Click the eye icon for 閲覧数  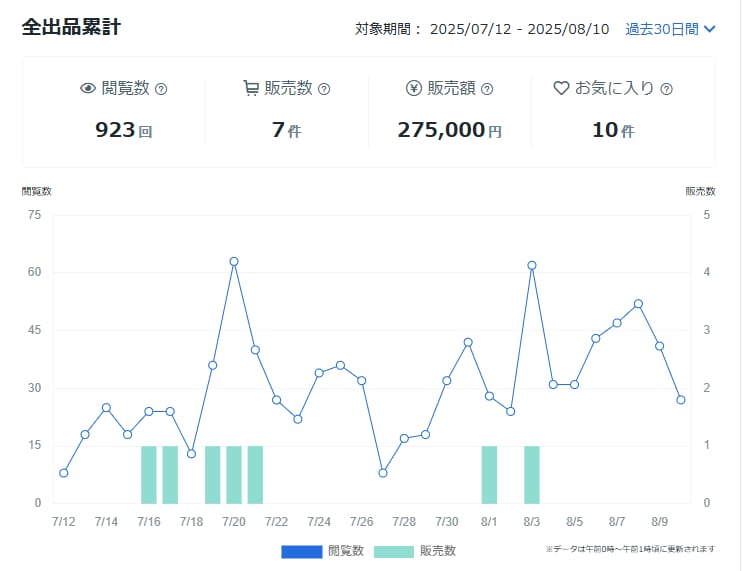click(88, 88)
